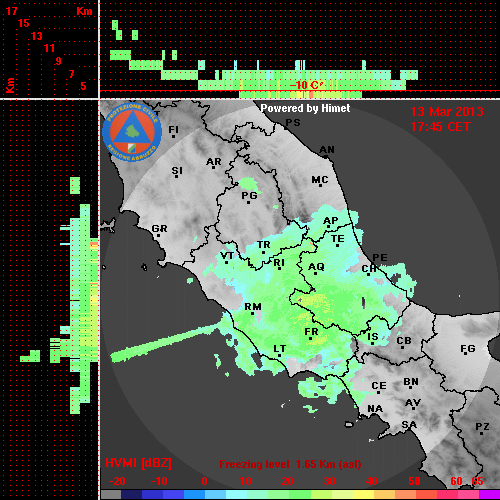Click the AP city label

point(331,221)
